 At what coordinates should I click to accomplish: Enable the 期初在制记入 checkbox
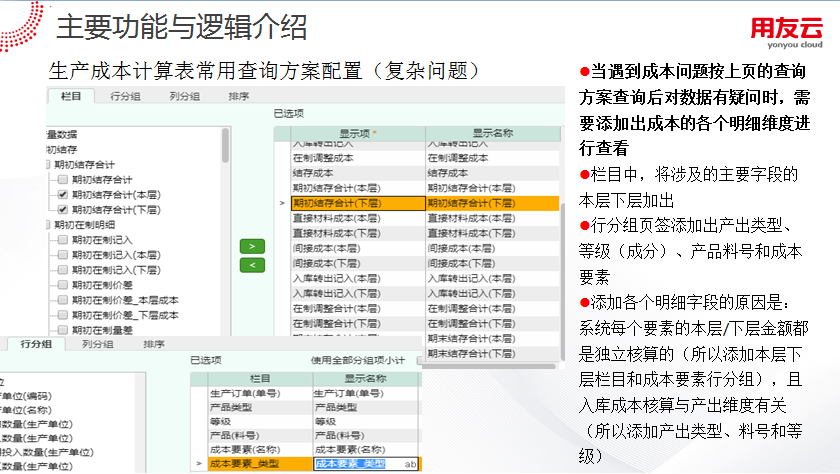pyautogui.click(x=63, y=240)
